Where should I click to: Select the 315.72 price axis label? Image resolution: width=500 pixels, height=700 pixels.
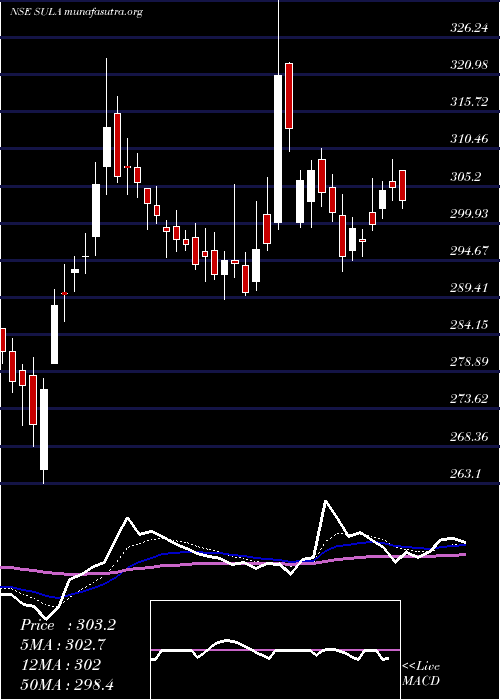(469, 102)
